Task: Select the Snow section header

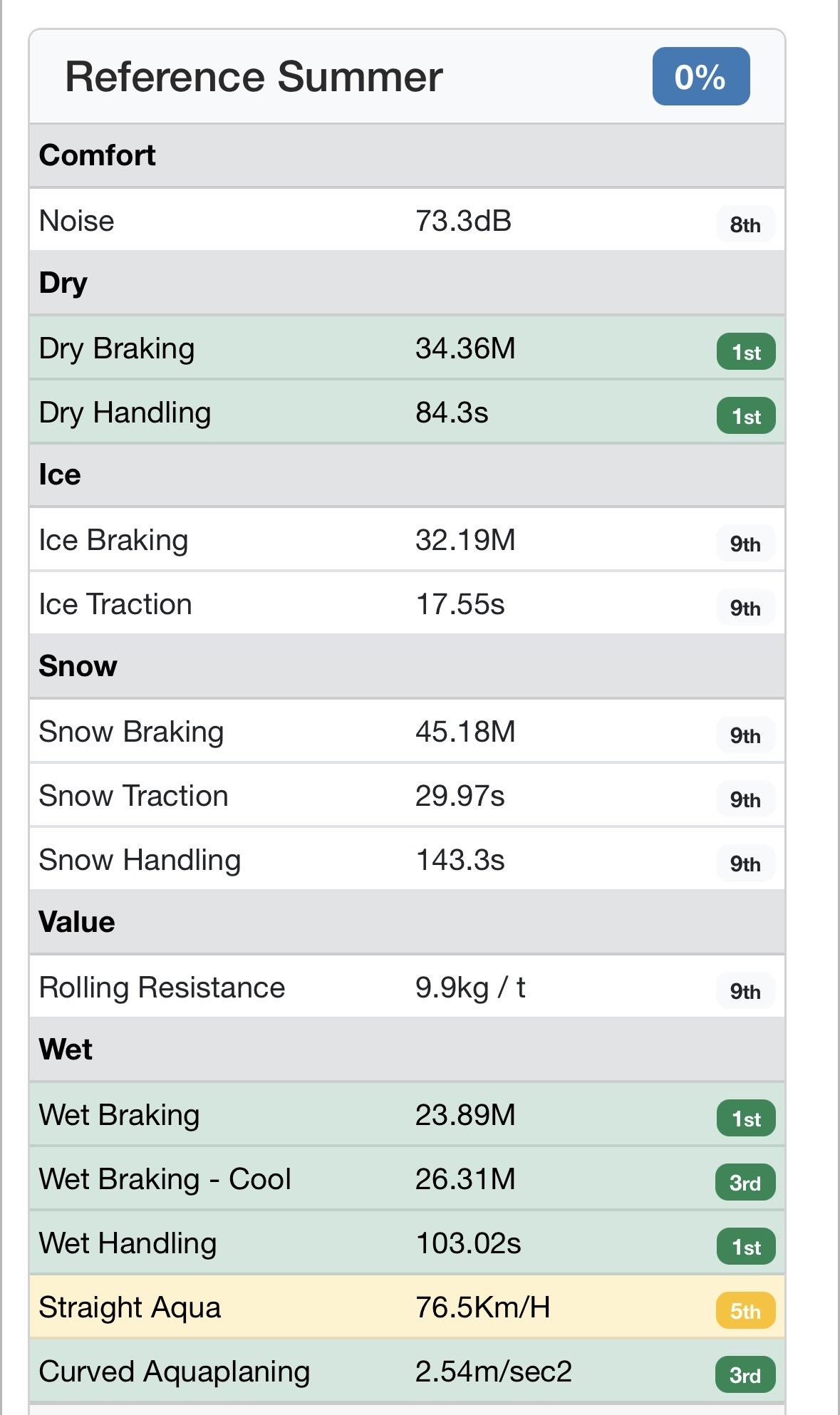Action: point(78,666)
